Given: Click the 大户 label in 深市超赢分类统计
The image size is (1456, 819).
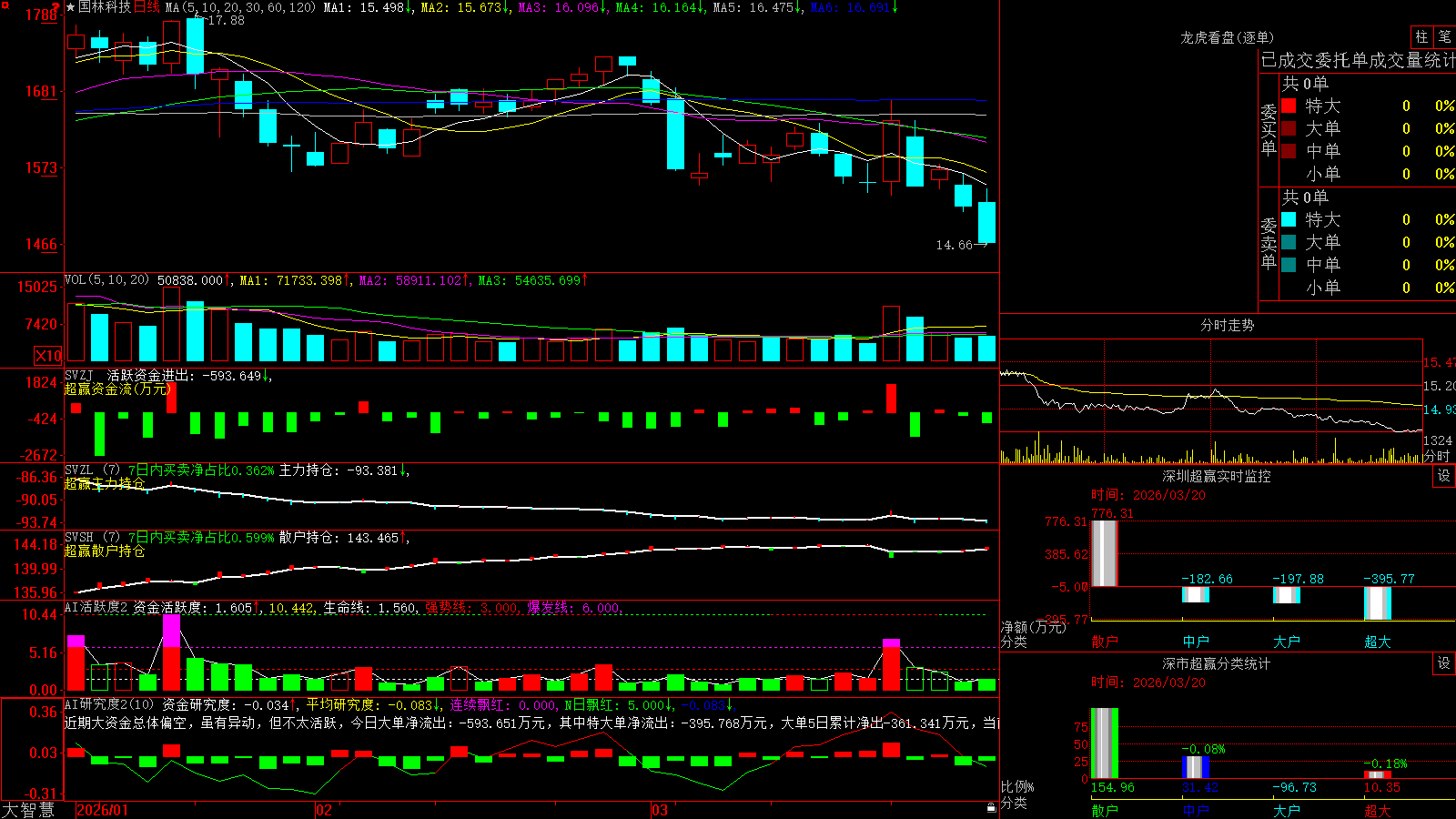Looking at the screenshot, I should click(1287, 810).
